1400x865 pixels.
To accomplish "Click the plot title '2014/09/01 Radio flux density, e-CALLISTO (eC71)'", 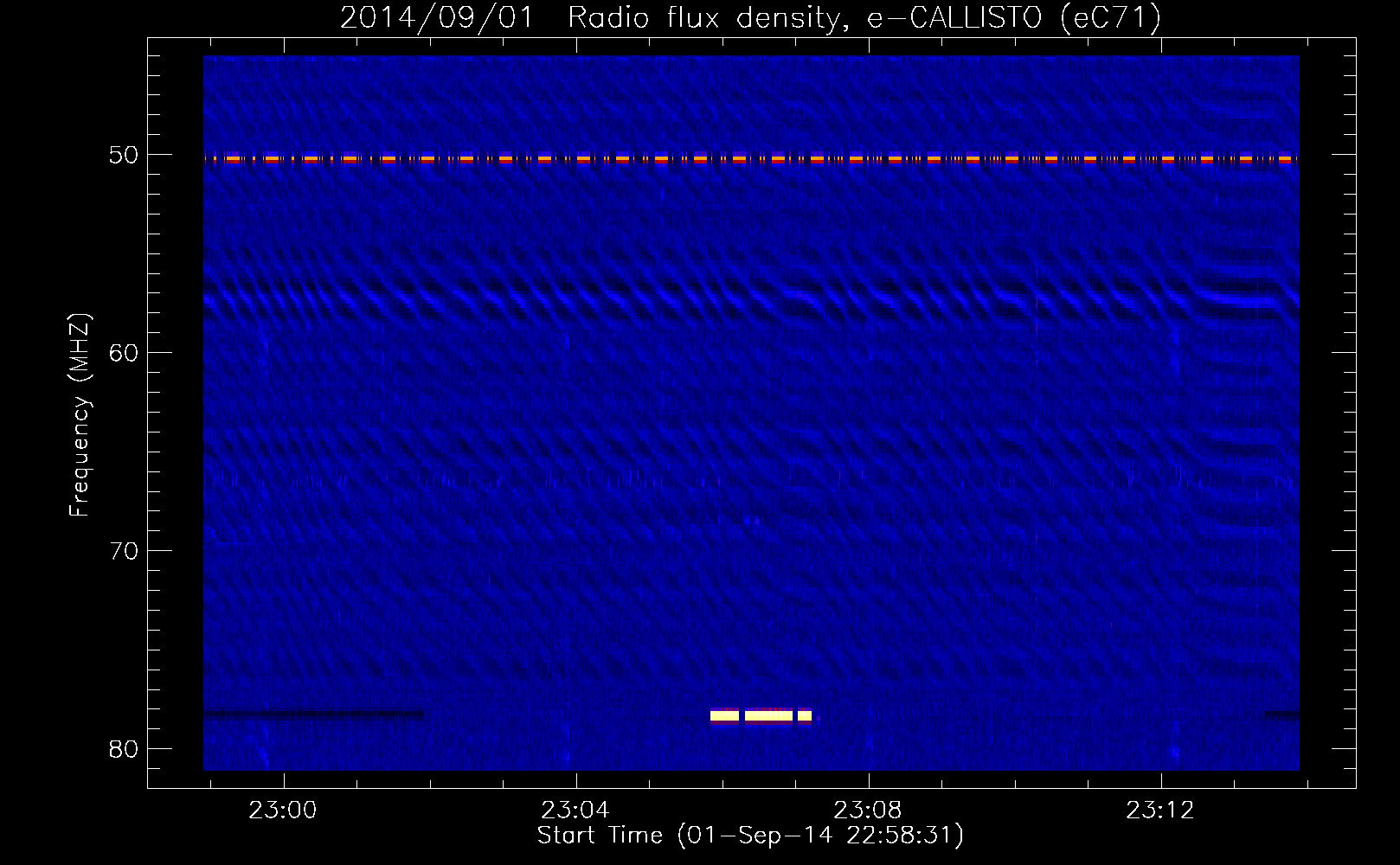I will (x=750, y=17).
